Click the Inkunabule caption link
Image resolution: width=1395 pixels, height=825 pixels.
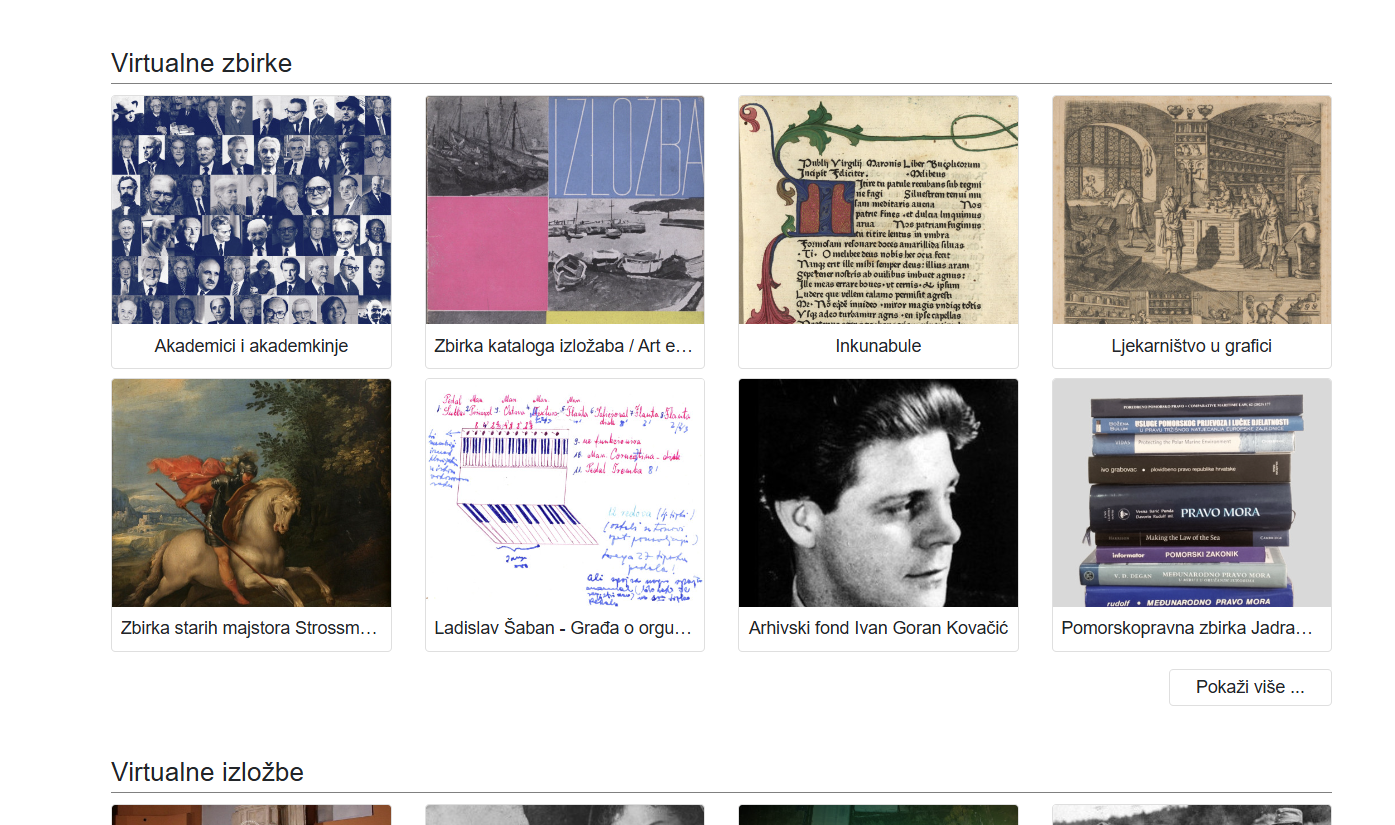[x=878, y=346]
